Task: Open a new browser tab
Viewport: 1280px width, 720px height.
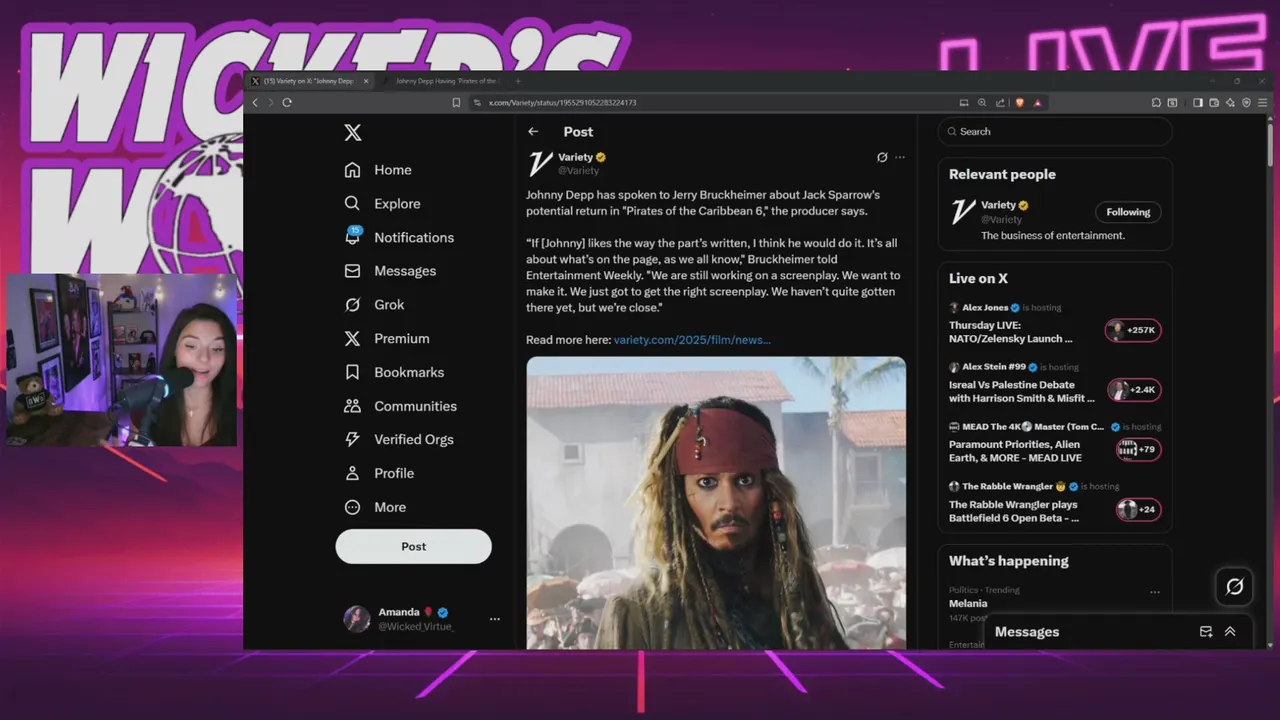Action: coord(518,81)
